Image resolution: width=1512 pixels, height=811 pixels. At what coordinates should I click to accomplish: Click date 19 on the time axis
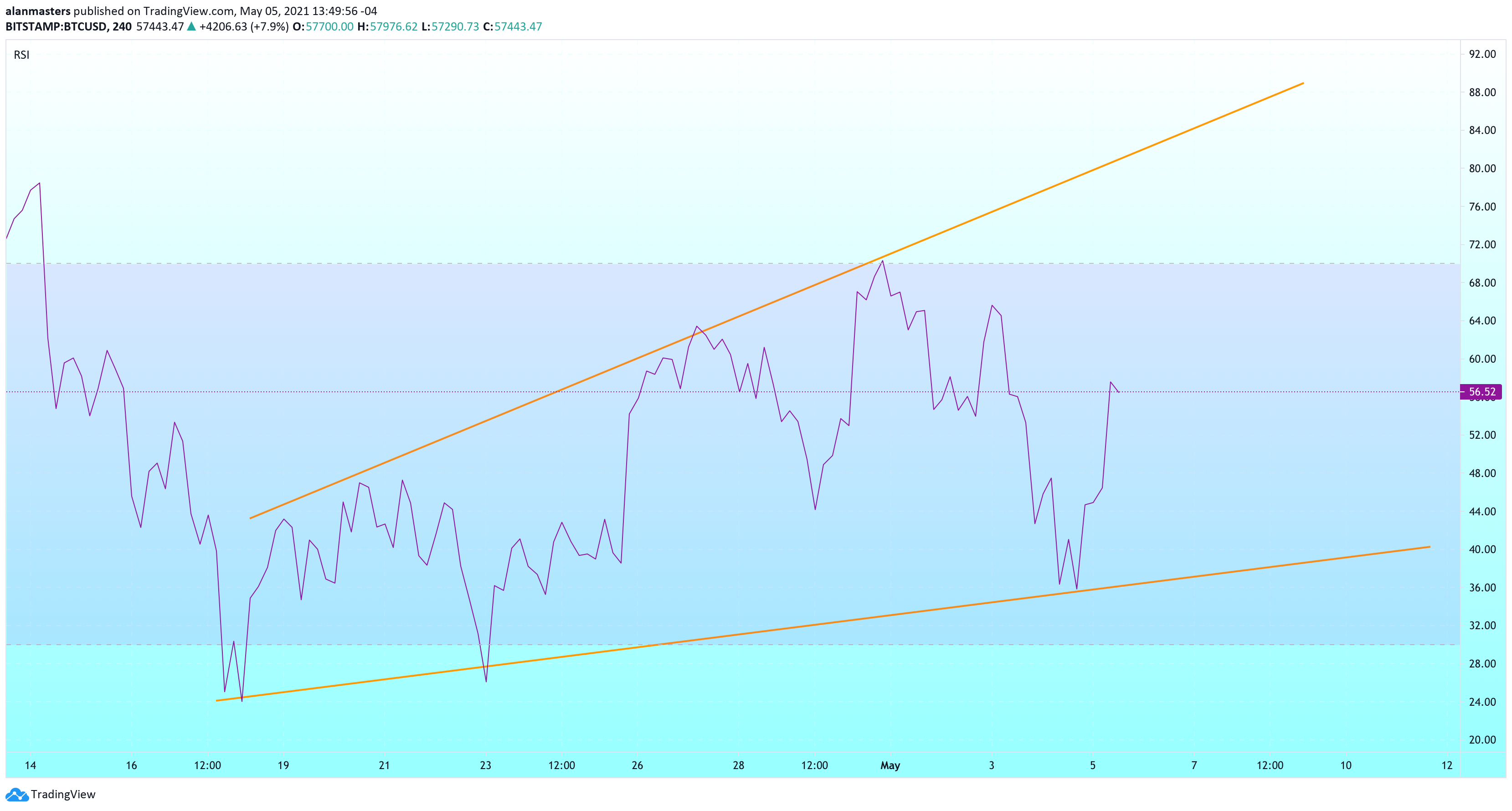click(283, 766)
